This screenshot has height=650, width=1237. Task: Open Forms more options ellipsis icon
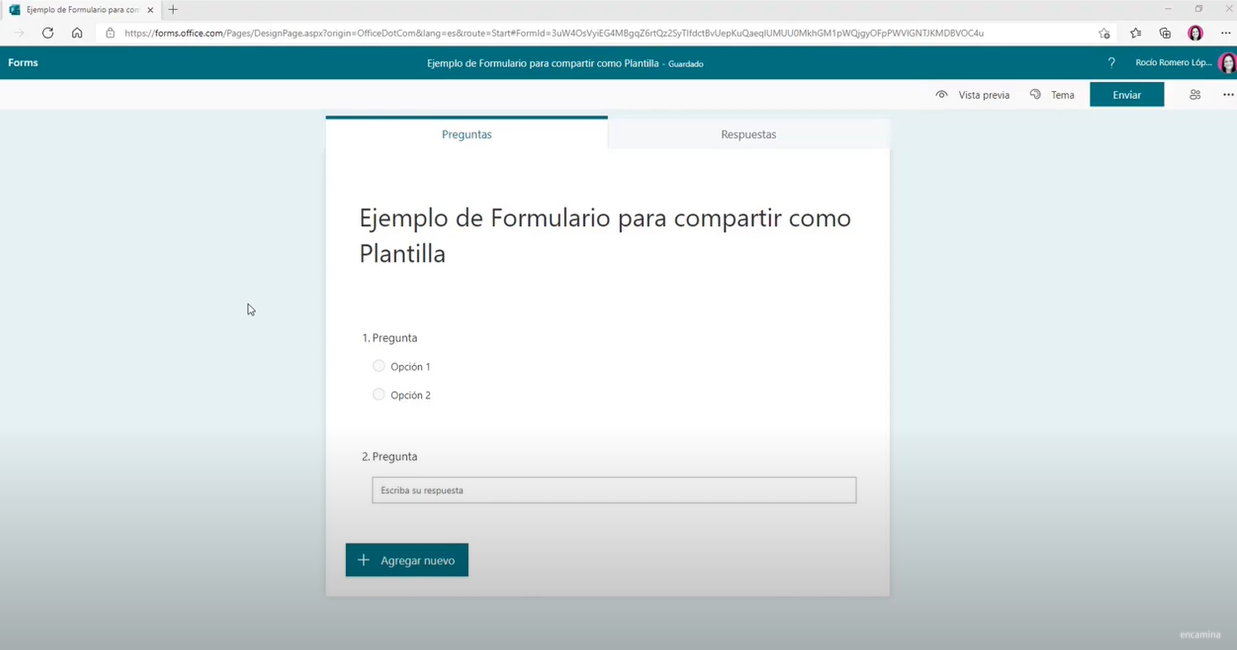point(1228,94)
